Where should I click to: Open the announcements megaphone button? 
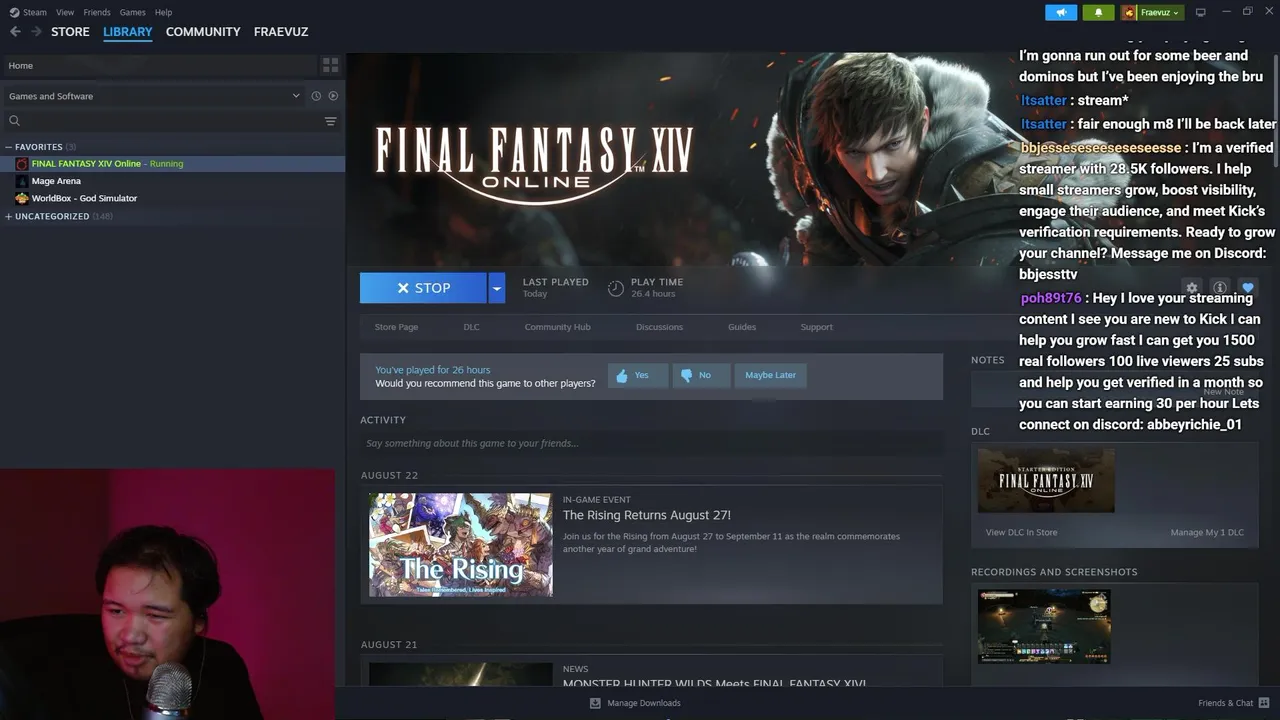click(x=1061, y=12)
